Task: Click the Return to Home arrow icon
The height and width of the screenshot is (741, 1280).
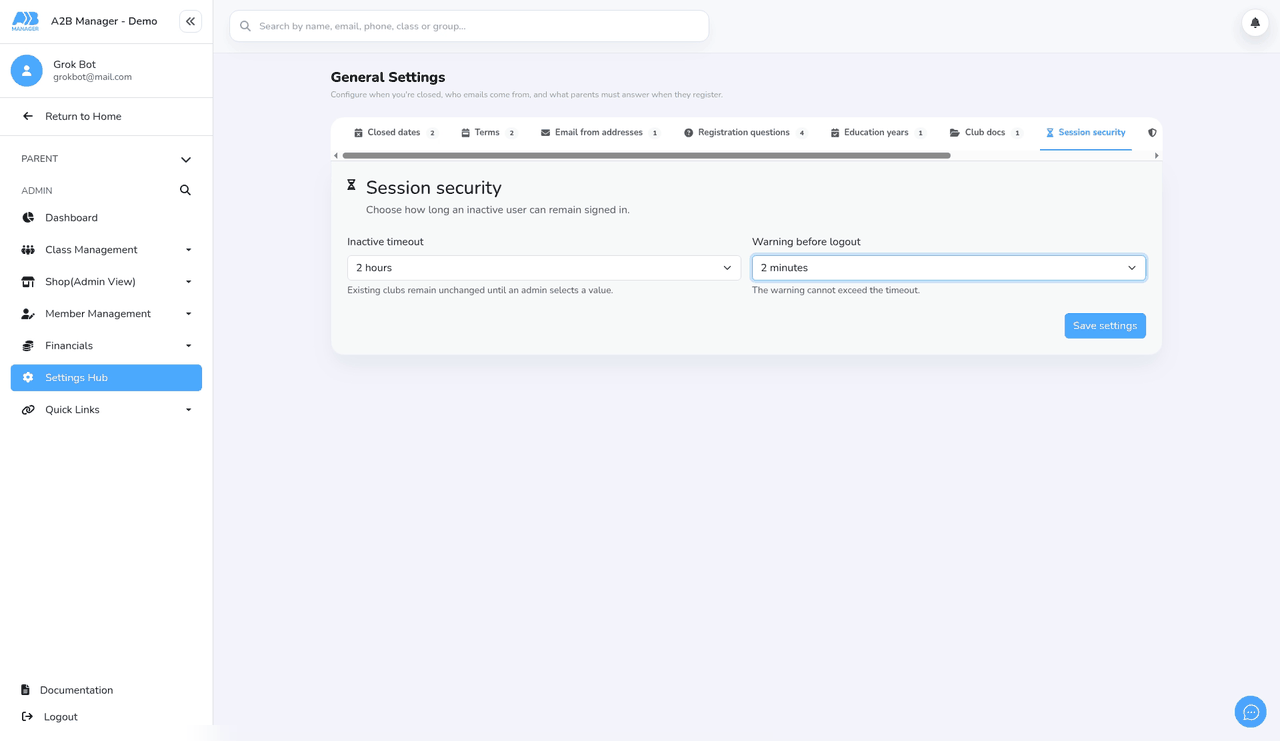Action: point(28,116)
